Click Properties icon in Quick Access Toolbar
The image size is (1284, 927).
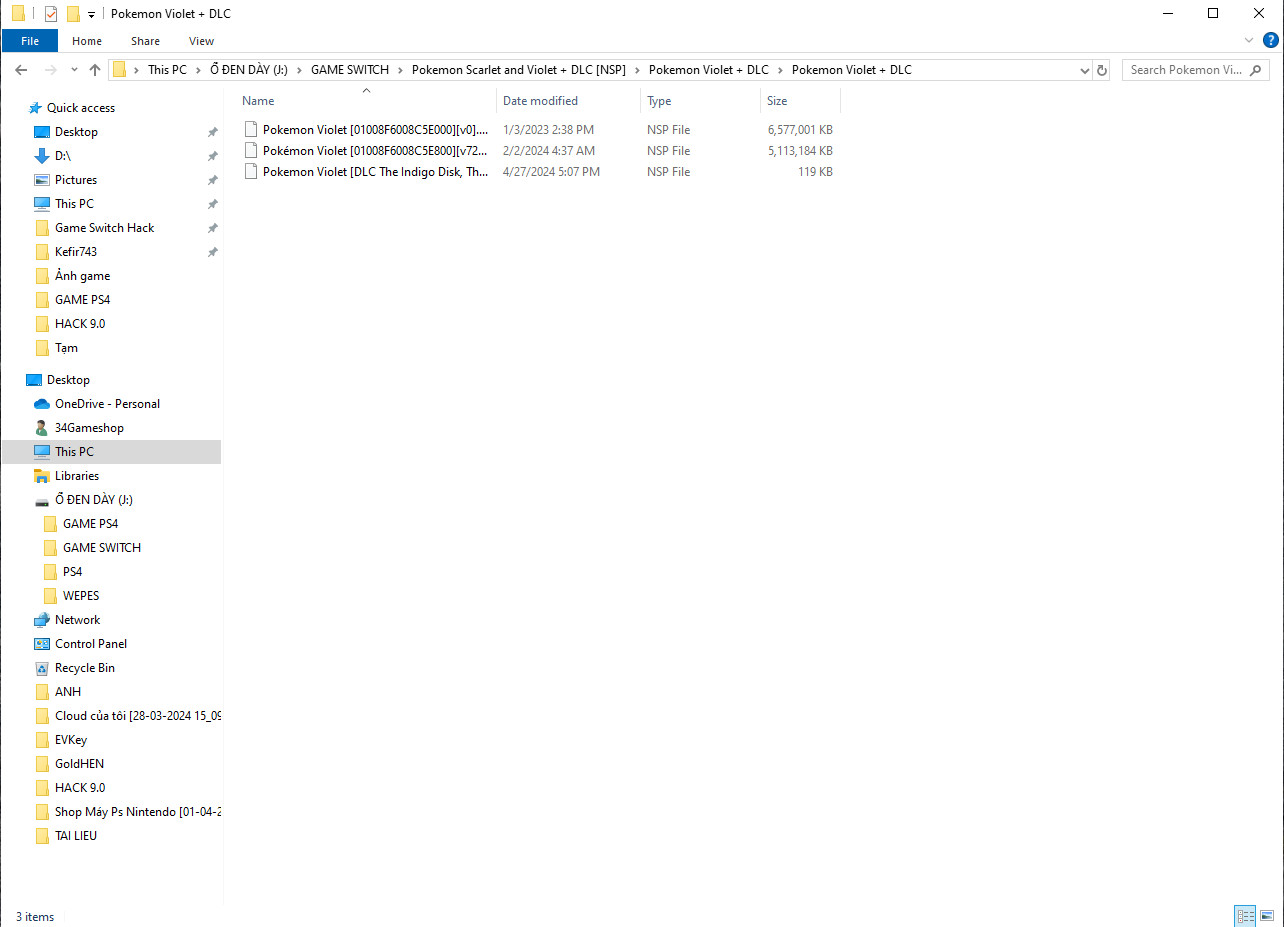[51, 14]
